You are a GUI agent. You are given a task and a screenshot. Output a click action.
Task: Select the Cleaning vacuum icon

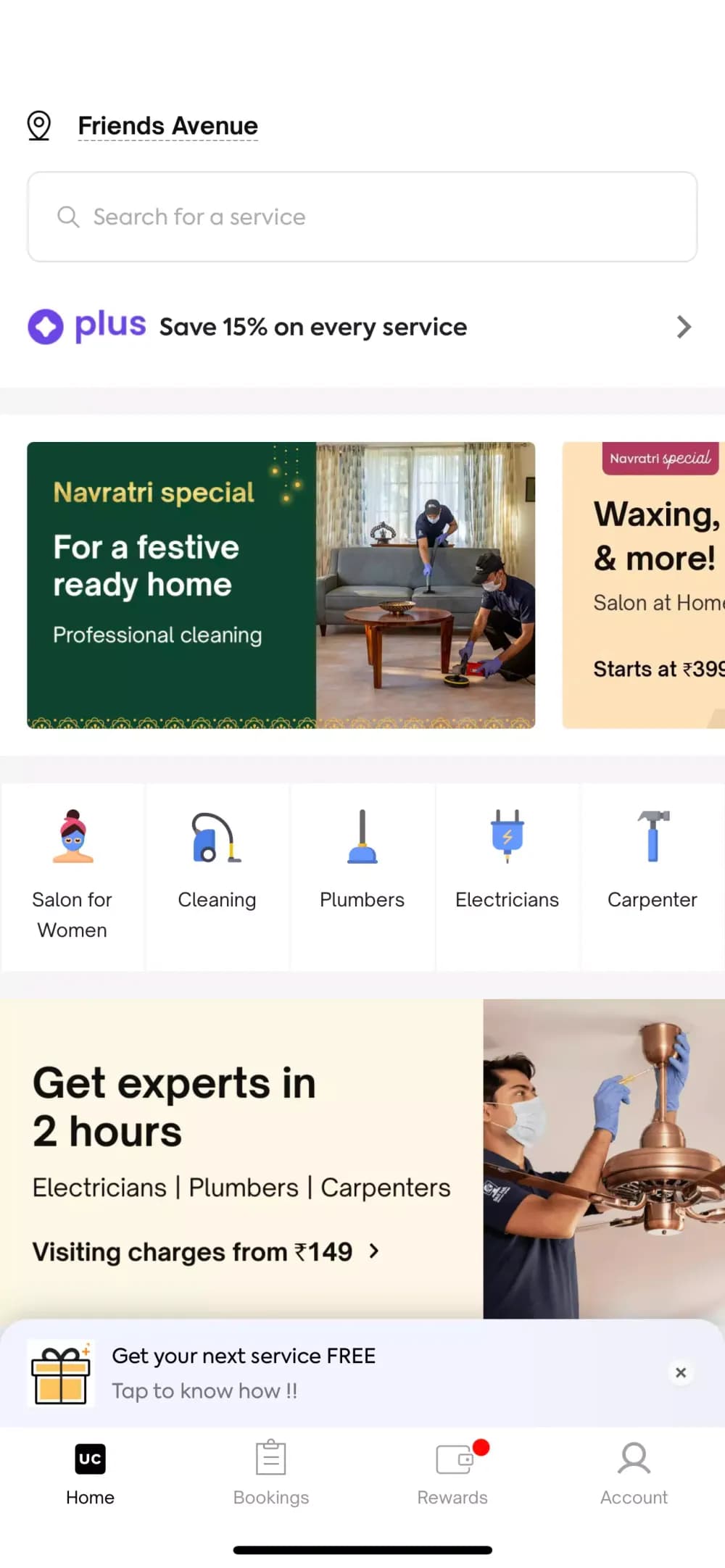click(x=216, y=837)
